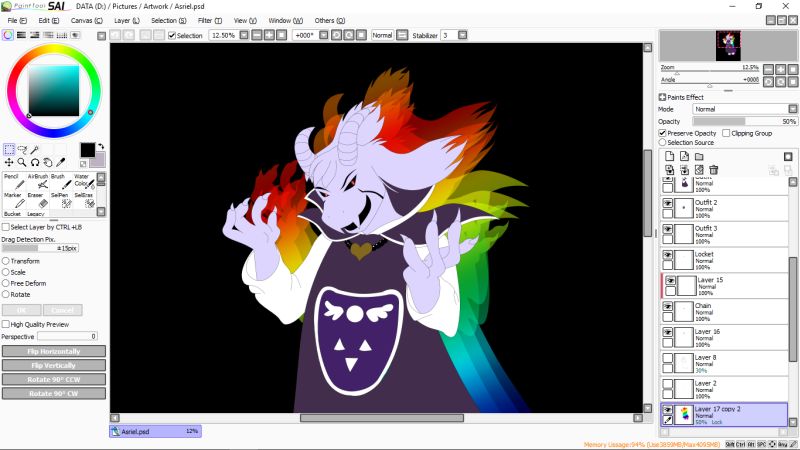800x450 pixels.
Task: Open the Edit menu
Action: [x=48, y=20]
